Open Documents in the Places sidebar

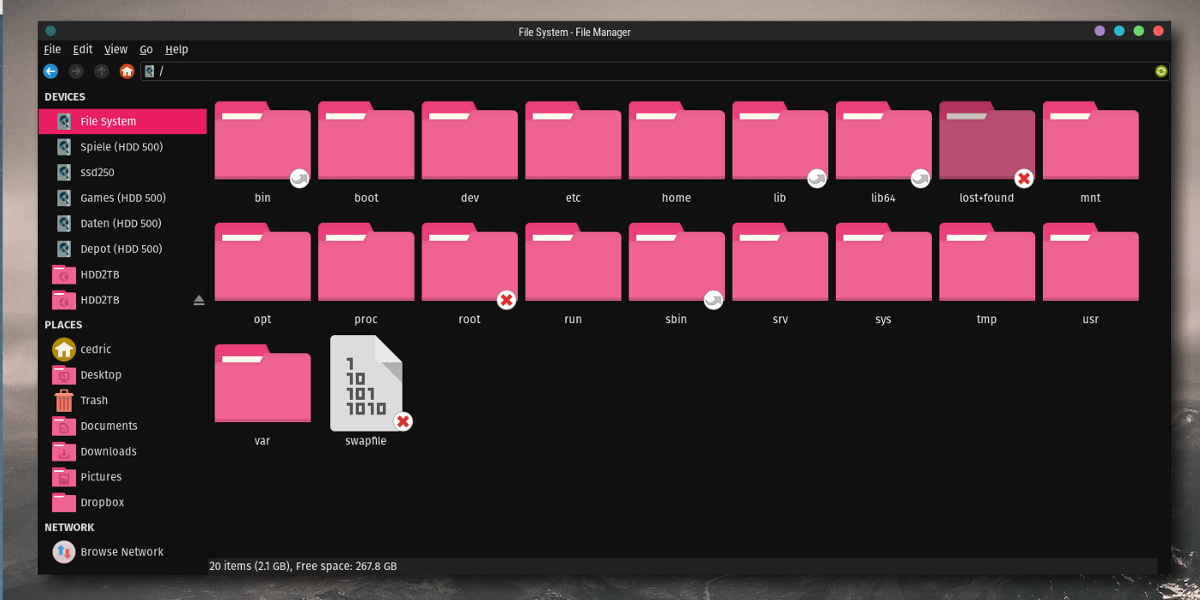click(x=123, y=426)
